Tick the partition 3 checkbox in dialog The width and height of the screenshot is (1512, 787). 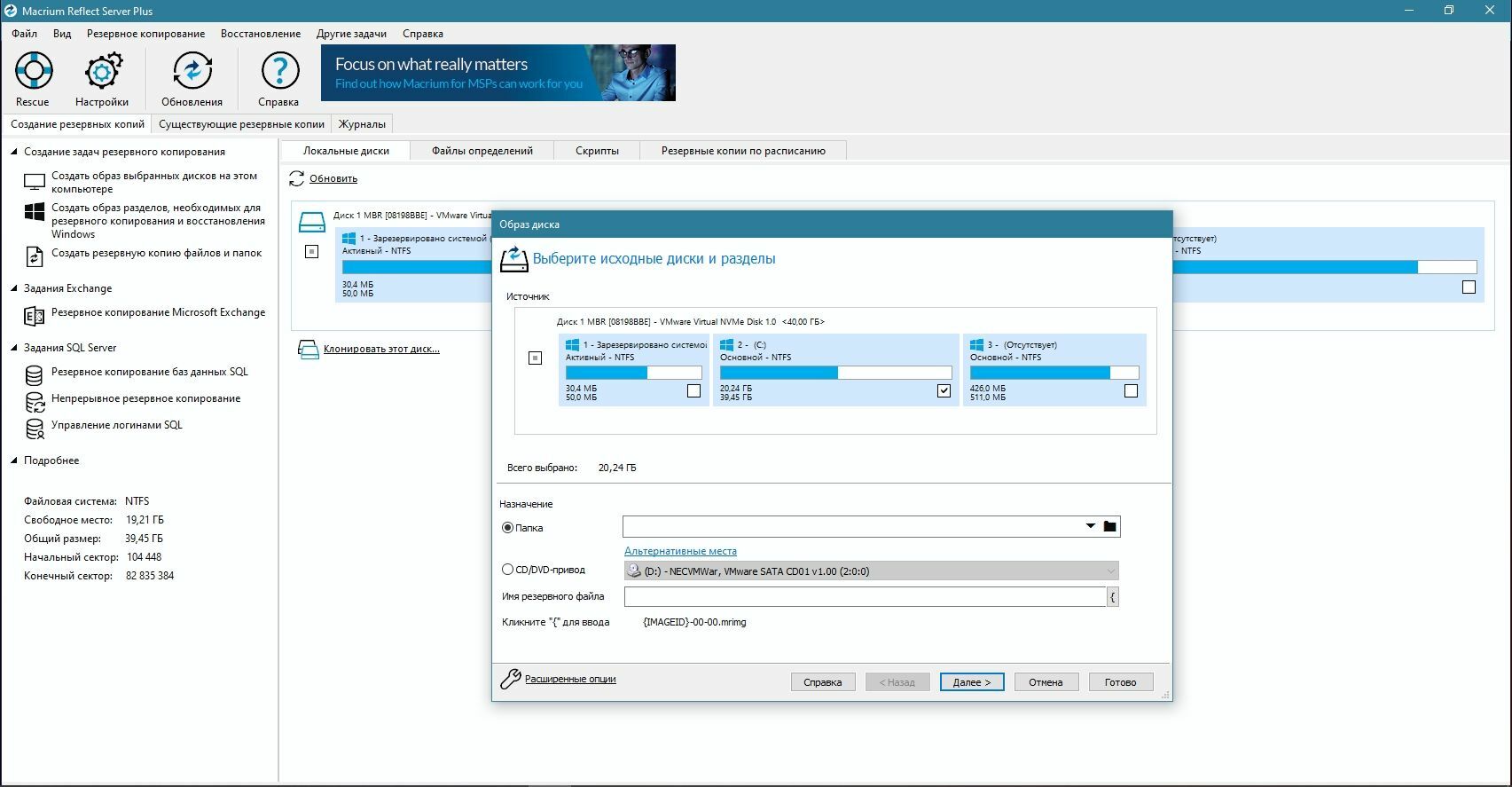pos(1131,391)
